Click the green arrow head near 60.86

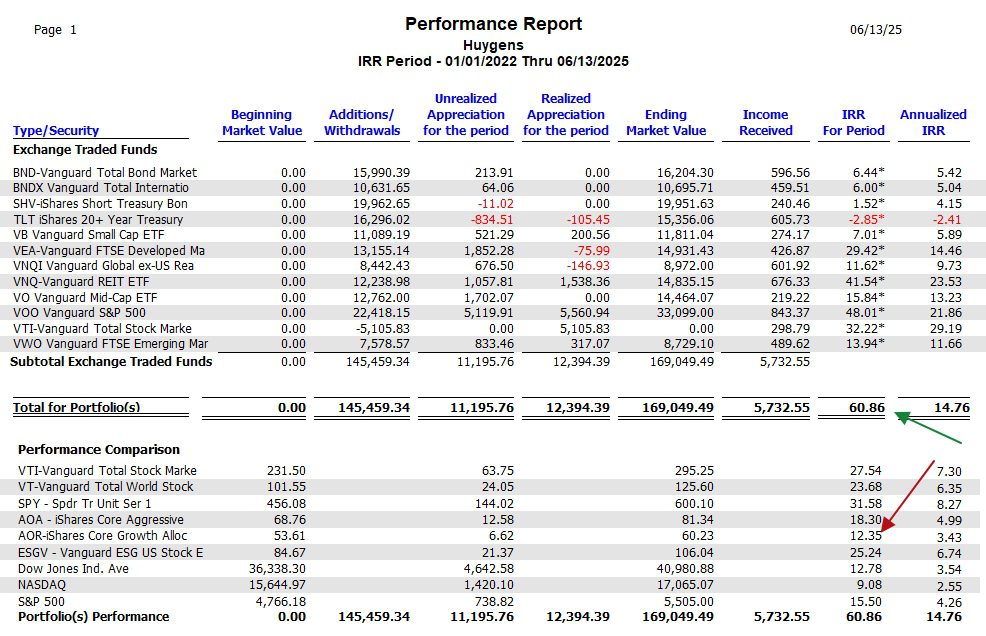(x=902, y=417)
